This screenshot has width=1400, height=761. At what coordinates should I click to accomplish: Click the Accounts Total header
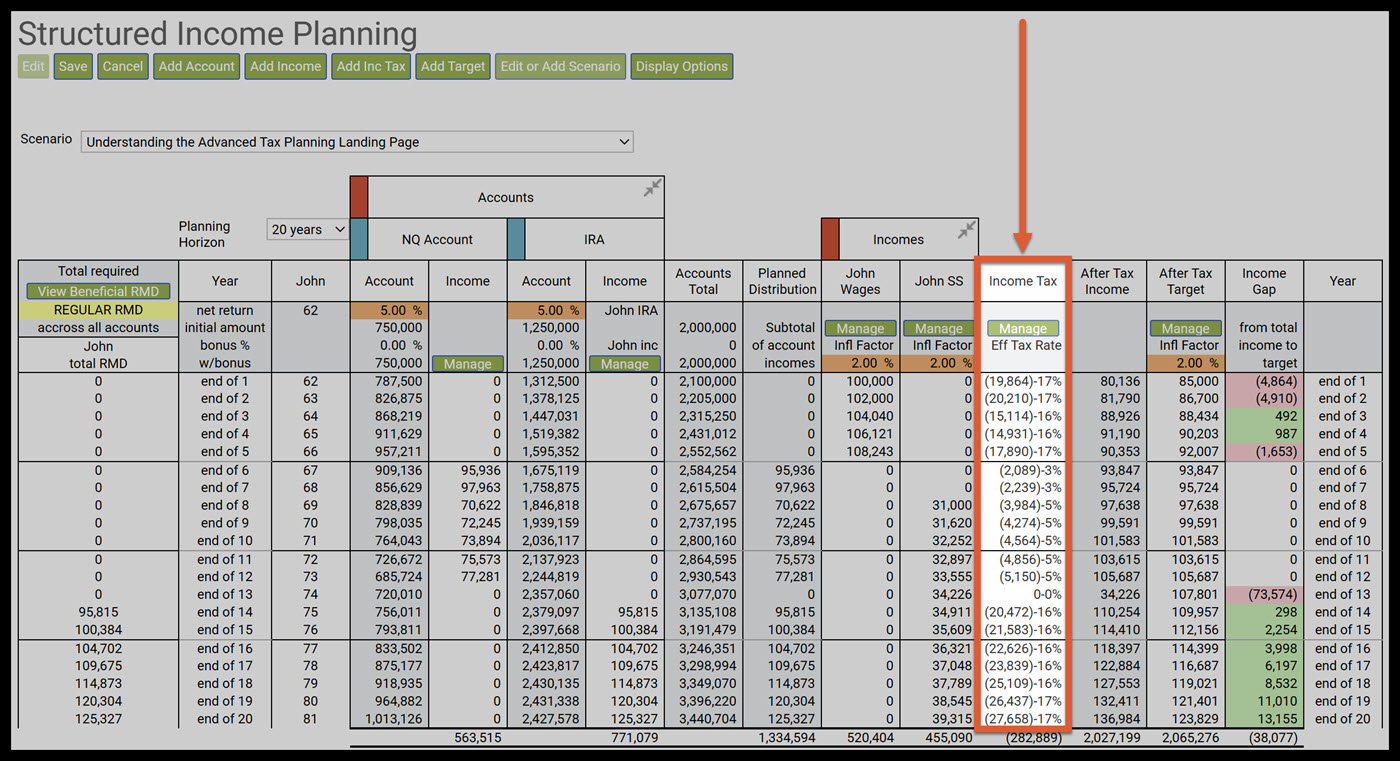703,281
